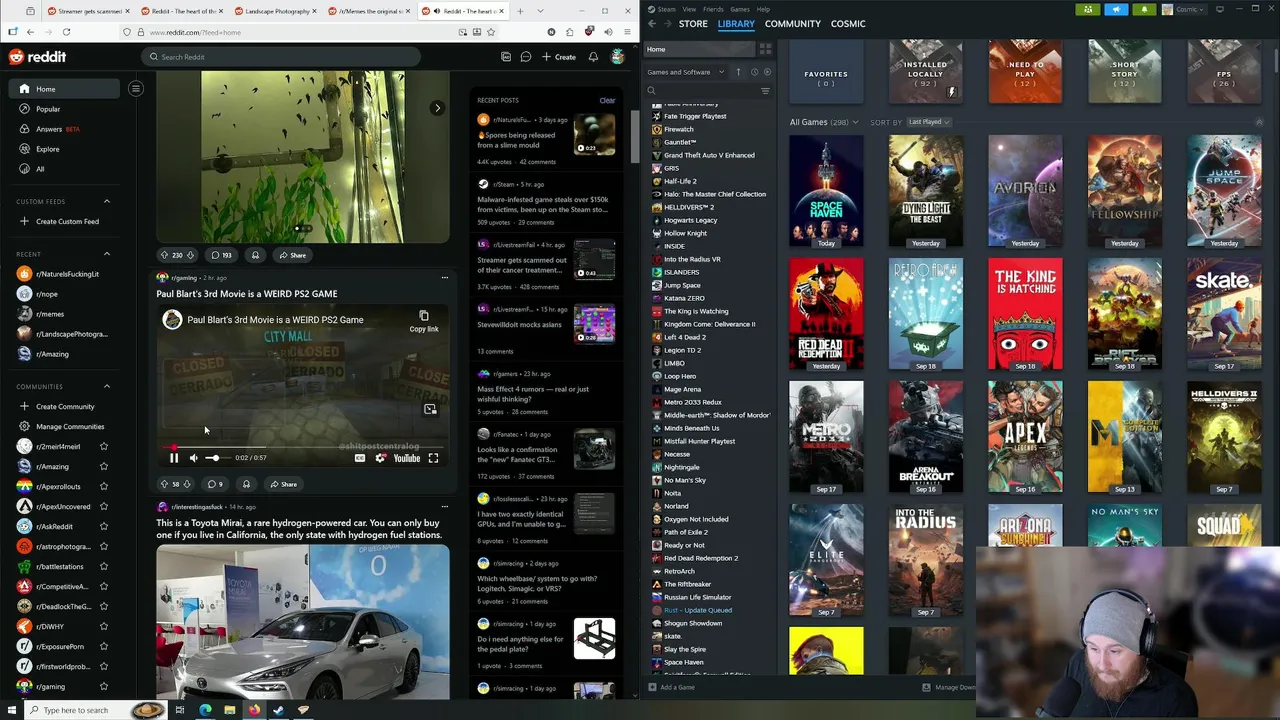Expand Games and Software filter dropdown

coord(686,72)
